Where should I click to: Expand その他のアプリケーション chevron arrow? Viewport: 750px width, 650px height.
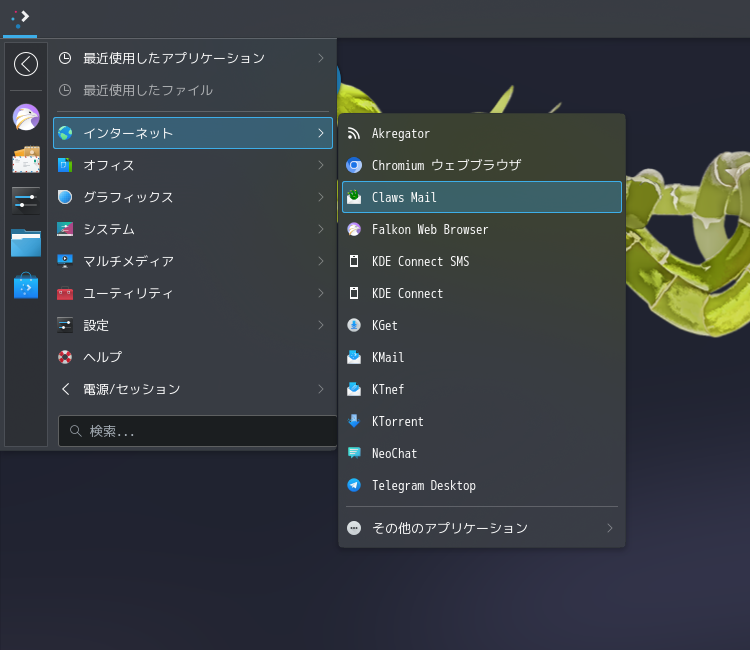tap(610, 528)
